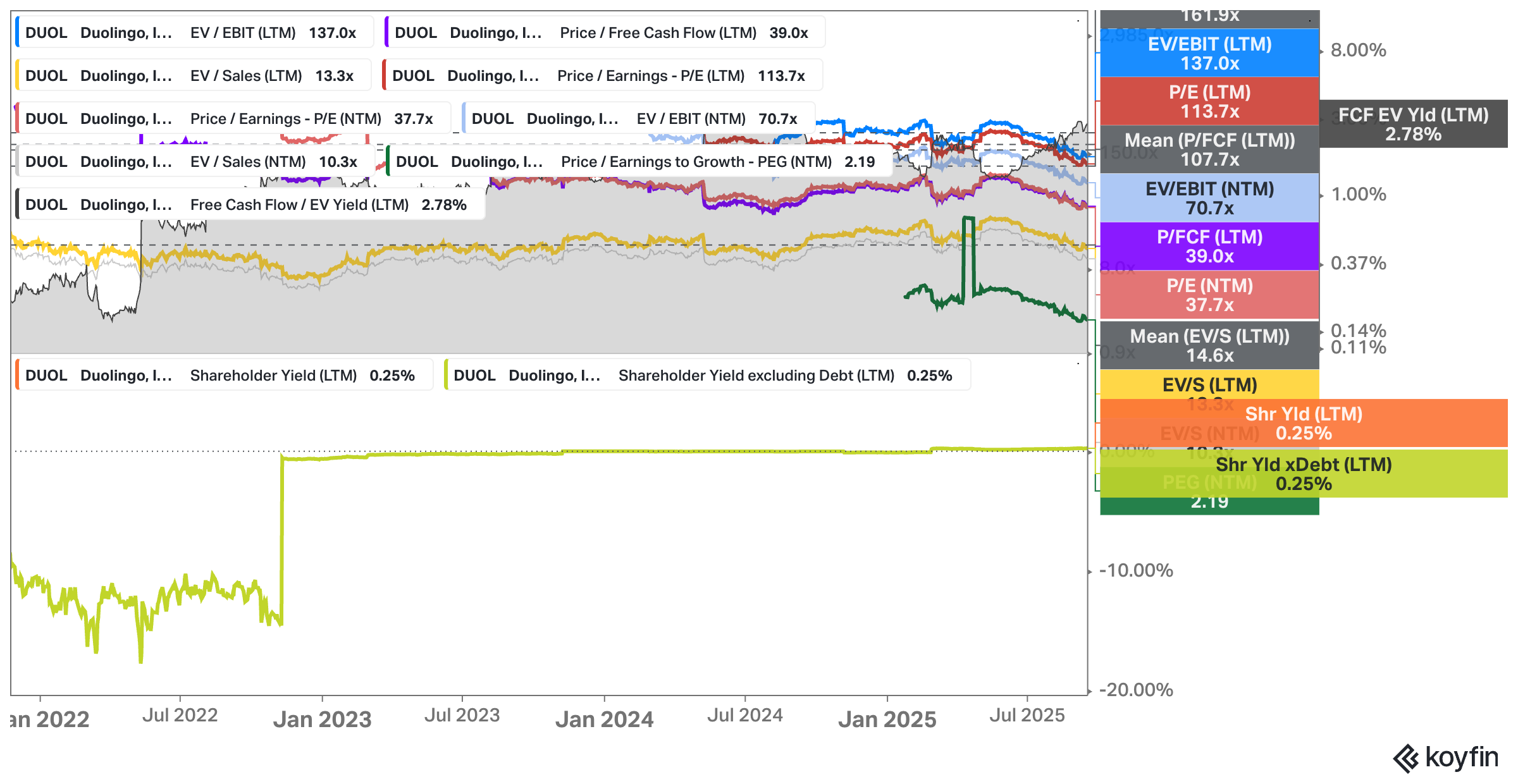
Task: Click the koyfin logo icon
Action: (x=1405, y=758)
